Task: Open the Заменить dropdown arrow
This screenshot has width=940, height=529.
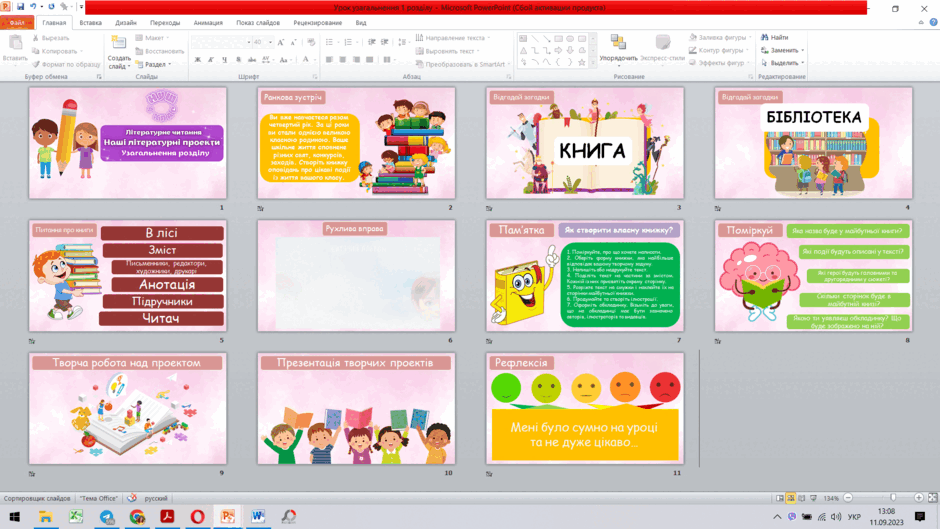Action: click(803, 50)
